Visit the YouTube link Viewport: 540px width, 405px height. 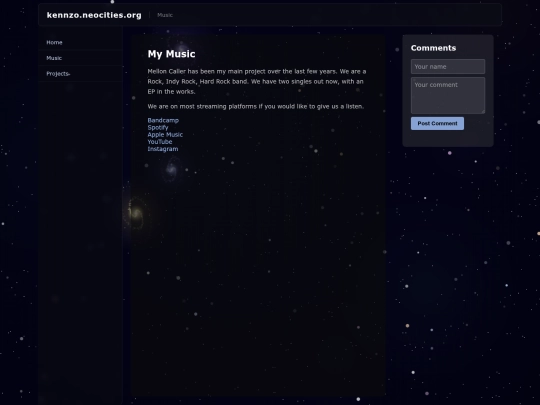(x=160, y=142)
